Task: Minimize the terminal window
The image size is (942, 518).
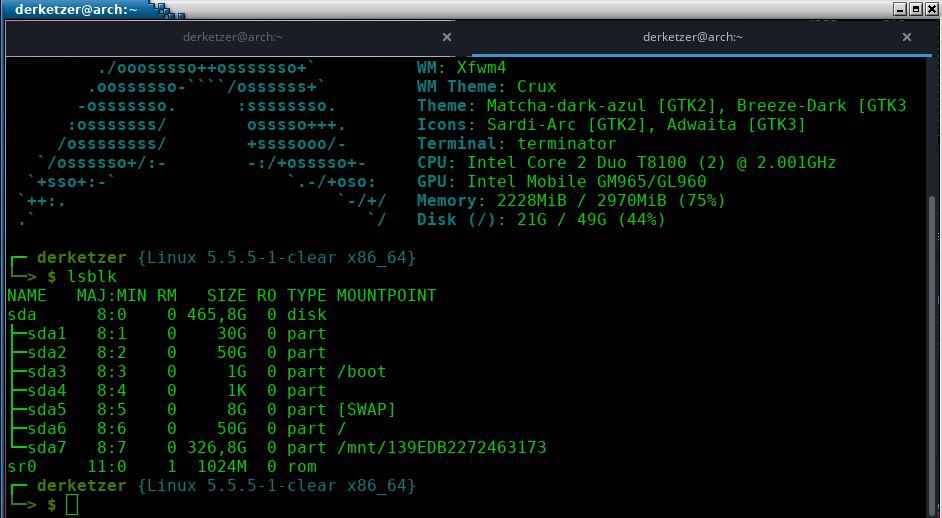Action: [899, 8]
